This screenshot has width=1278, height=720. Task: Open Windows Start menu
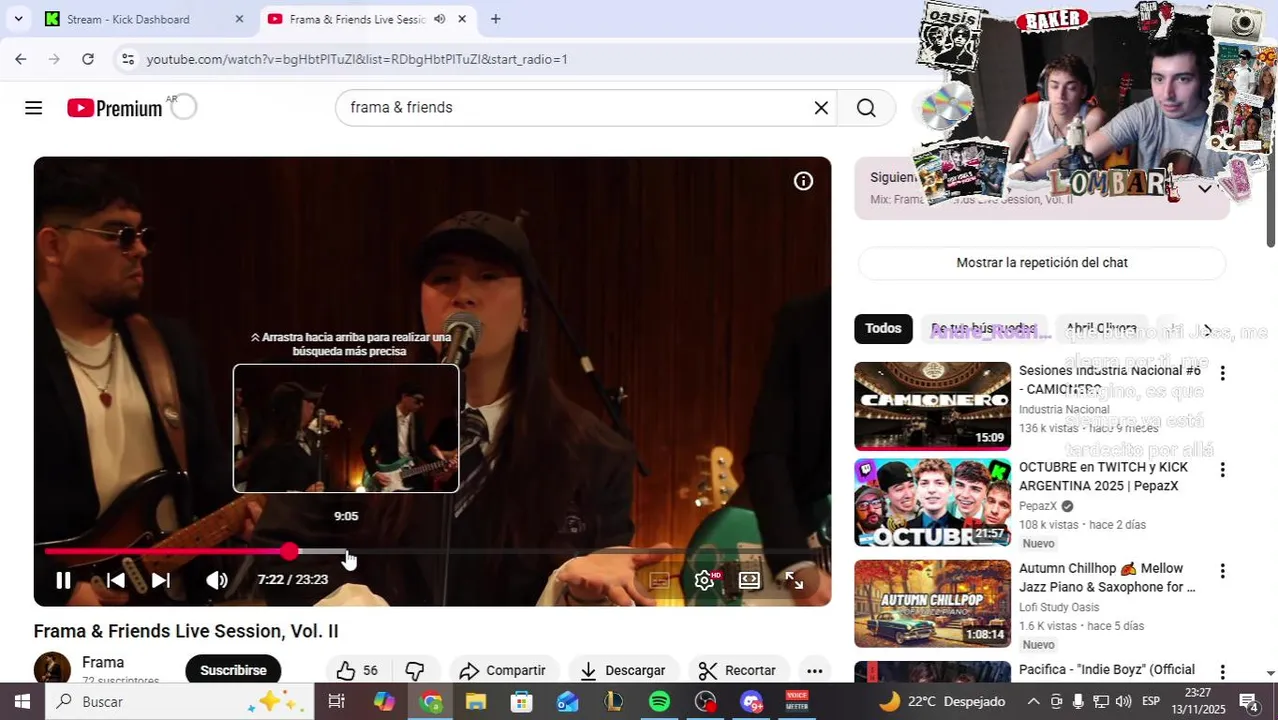click(22, 702)
